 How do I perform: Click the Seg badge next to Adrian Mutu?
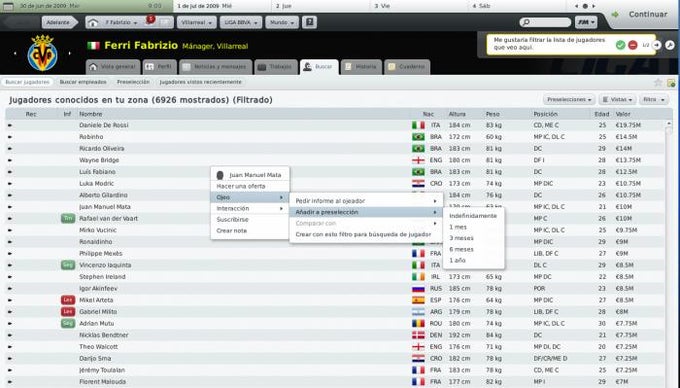pyautogui.click(x=68, y=323)
